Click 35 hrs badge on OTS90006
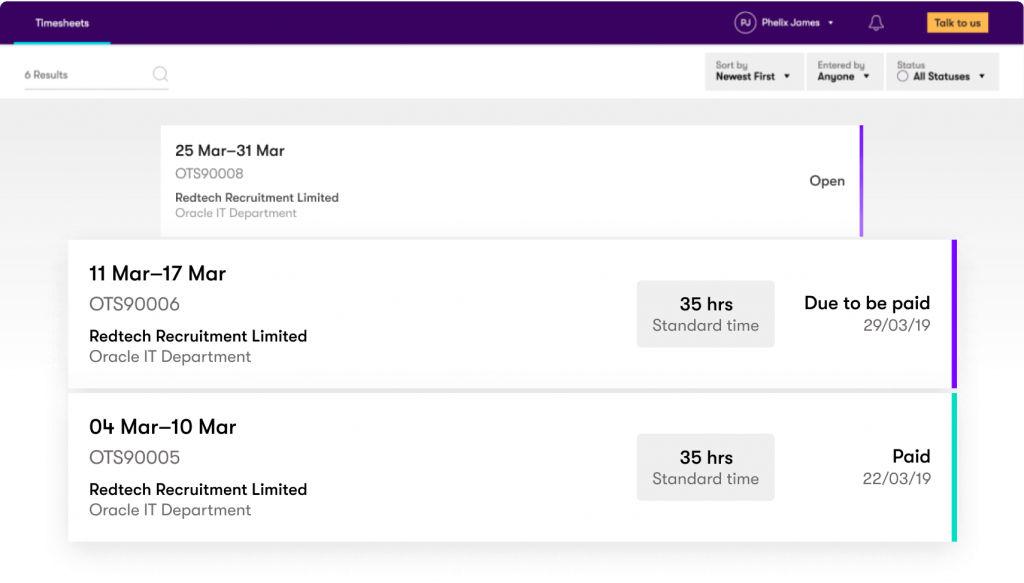Viewport: 1024px width, 583px height. click(705, 314)
